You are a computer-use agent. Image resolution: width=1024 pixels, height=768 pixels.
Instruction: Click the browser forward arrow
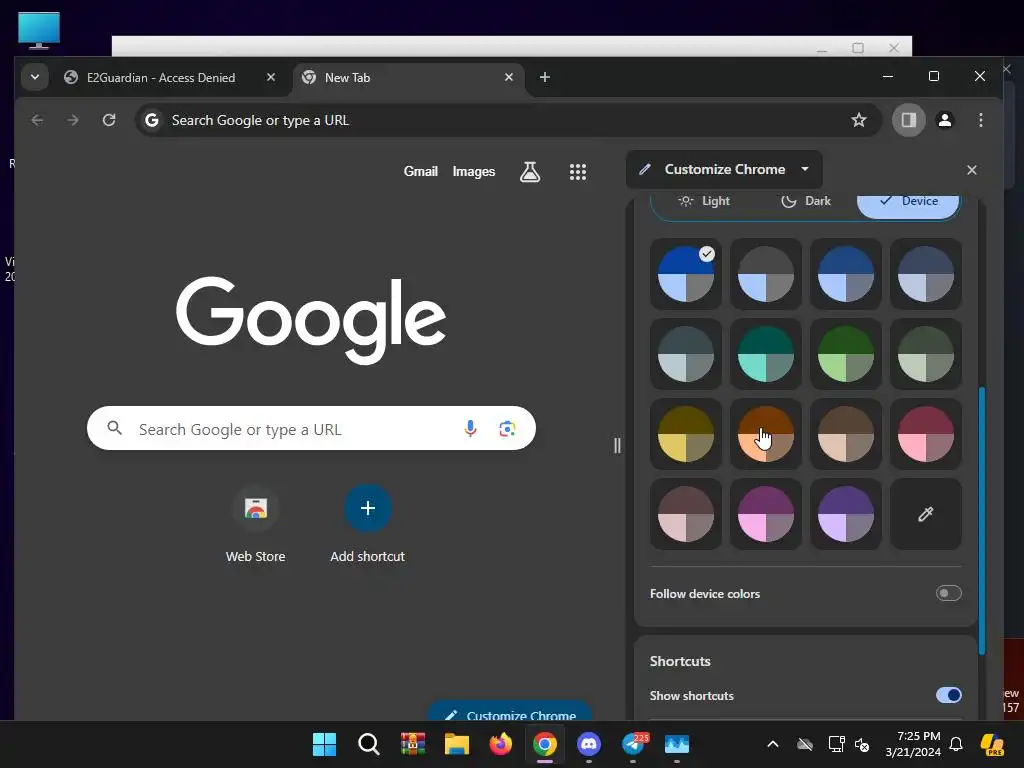tap(73, 120)
